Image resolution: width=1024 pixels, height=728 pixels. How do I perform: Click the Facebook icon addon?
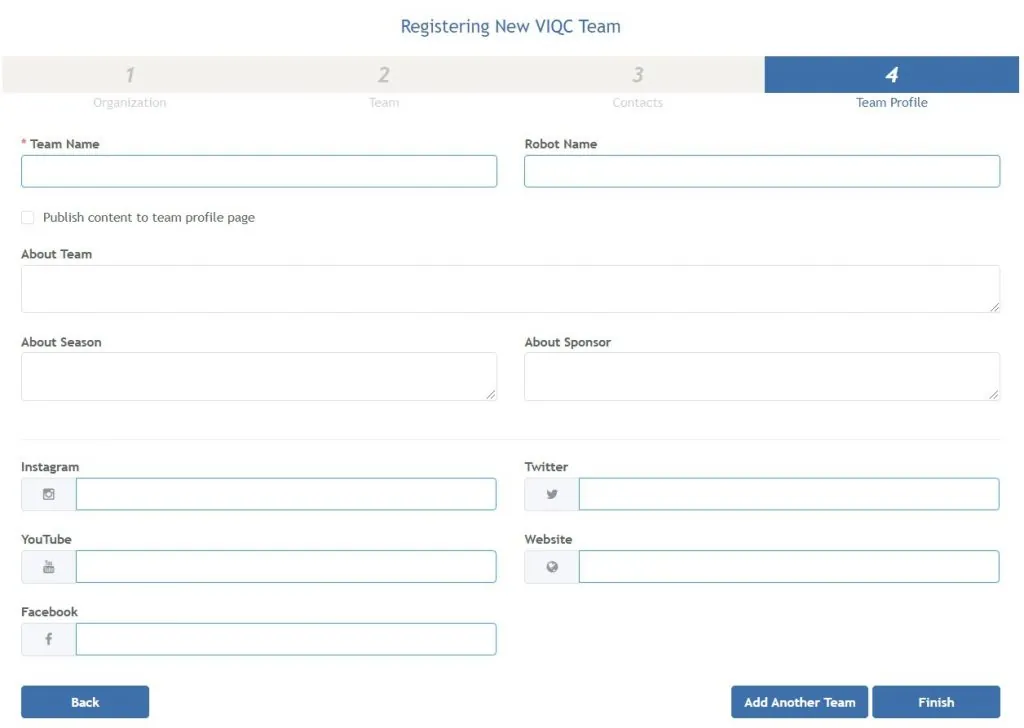tap(48, 639)
